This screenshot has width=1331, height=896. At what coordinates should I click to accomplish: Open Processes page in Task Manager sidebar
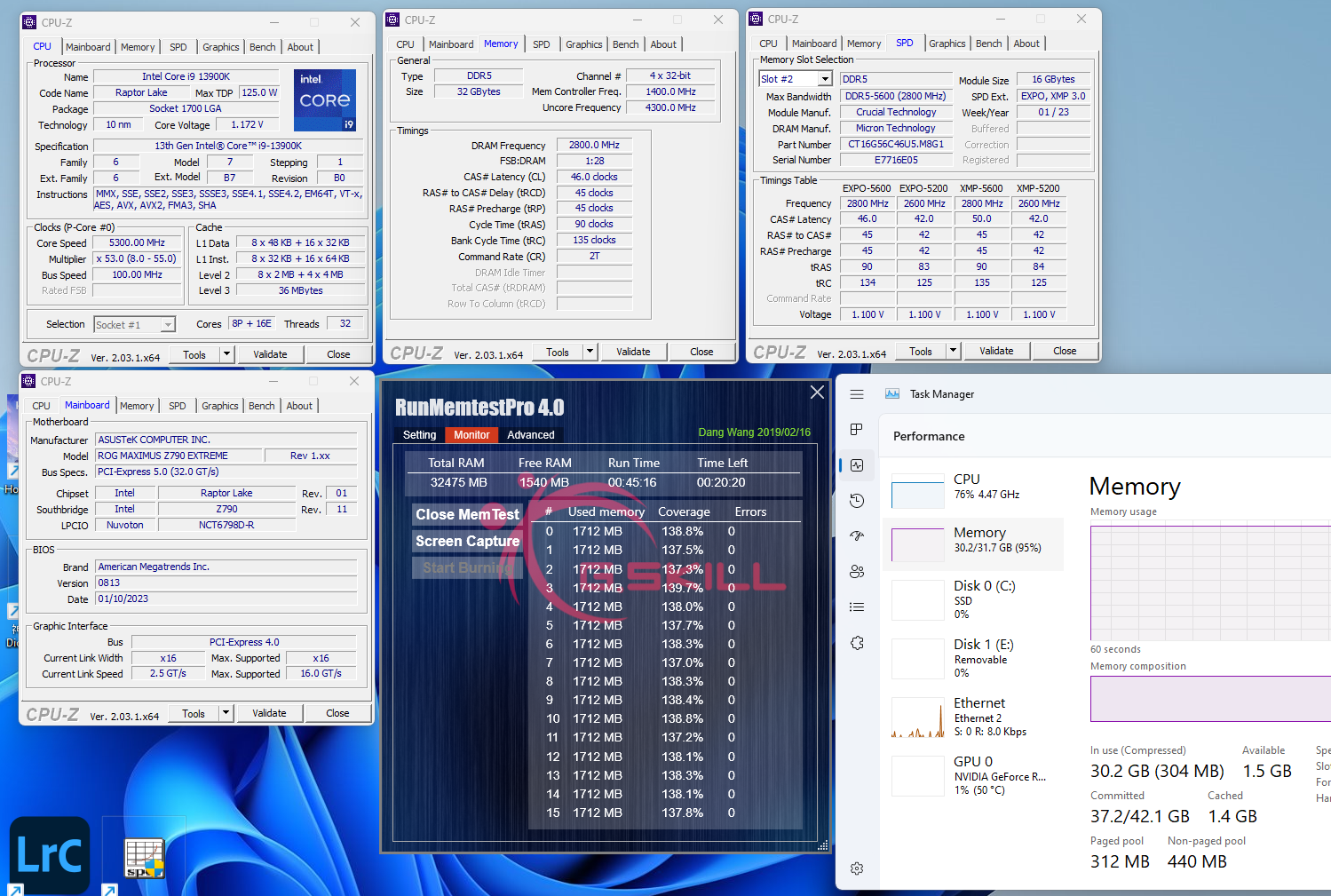(x=857, y=430)
